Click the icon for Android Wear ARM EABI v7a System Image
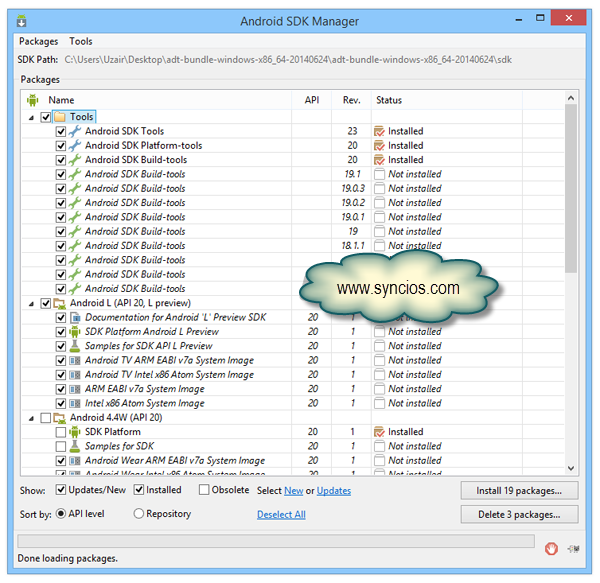 75,461
